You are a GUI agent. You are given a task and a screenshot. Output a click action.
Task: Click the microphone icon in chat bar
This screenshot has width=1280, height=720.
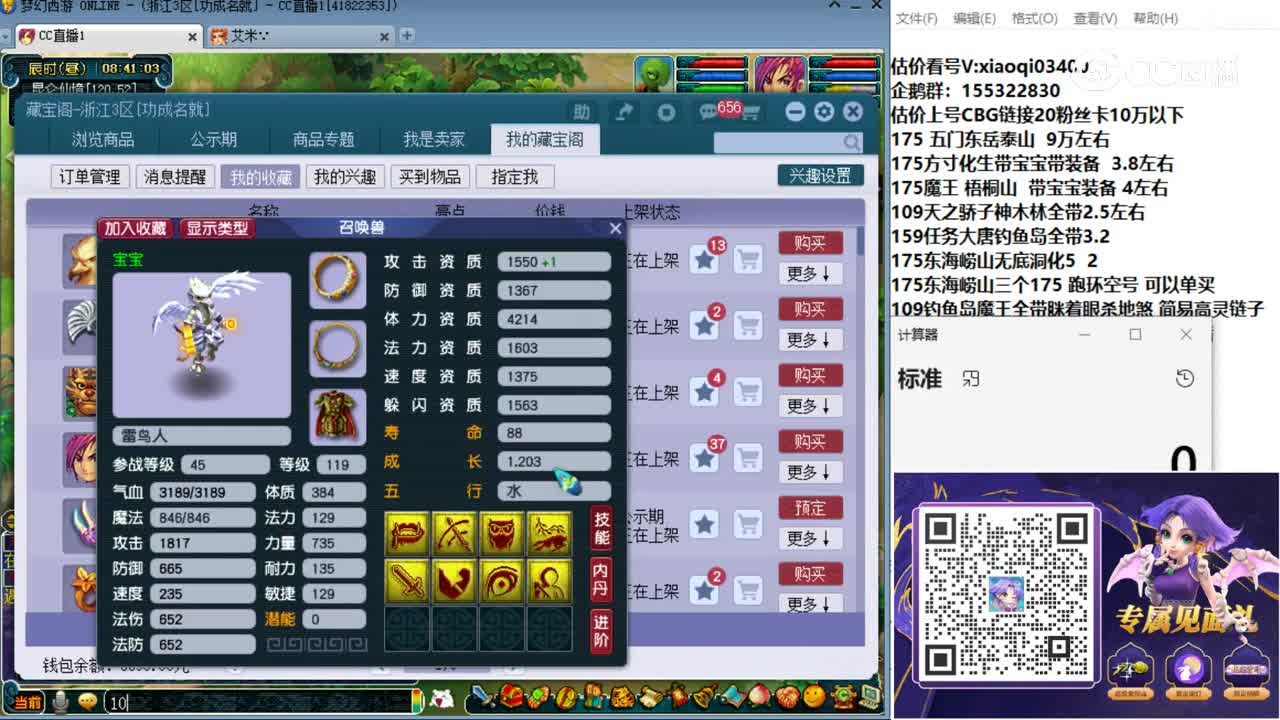coord(61,702)
